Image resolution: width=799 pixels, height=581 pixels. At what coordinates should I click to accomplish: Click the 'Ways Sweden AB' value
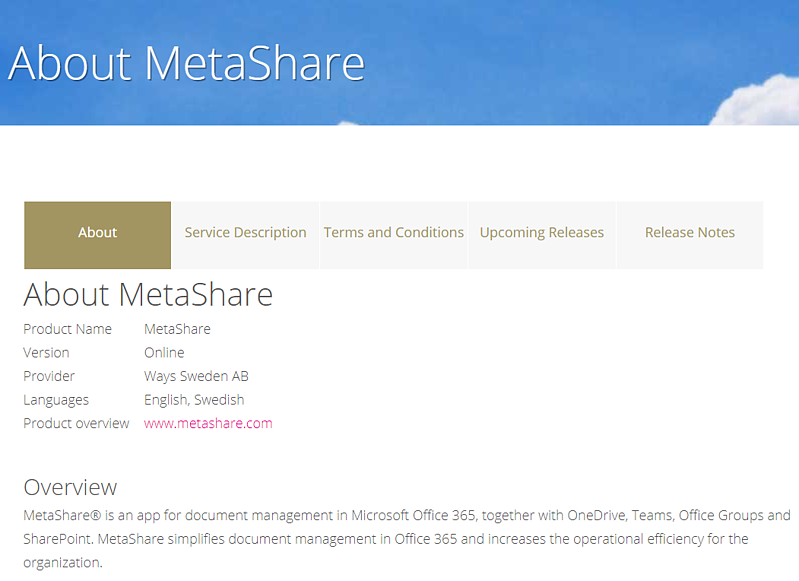[196, 376]
